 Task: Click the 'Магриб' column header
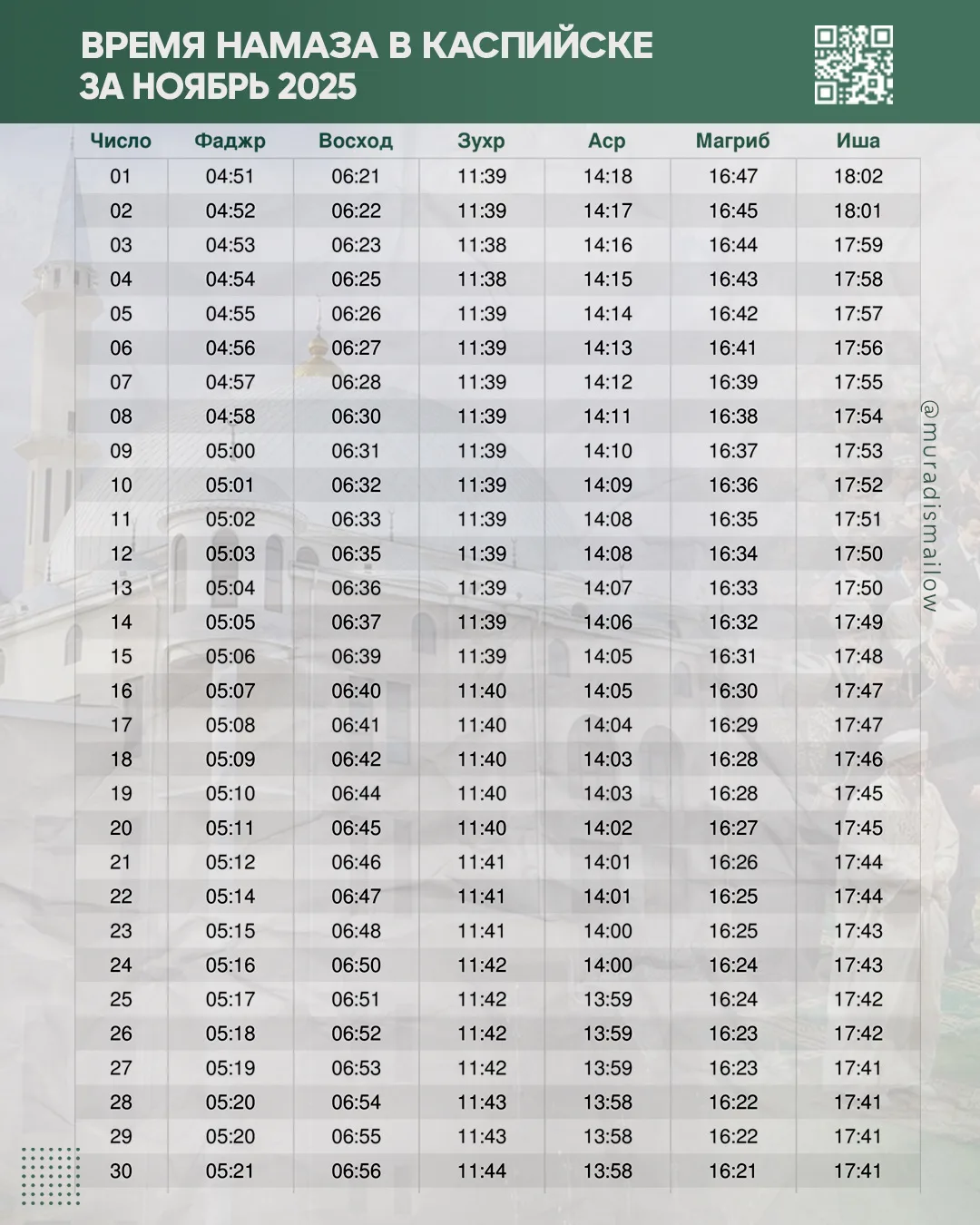tap(732, 142)
